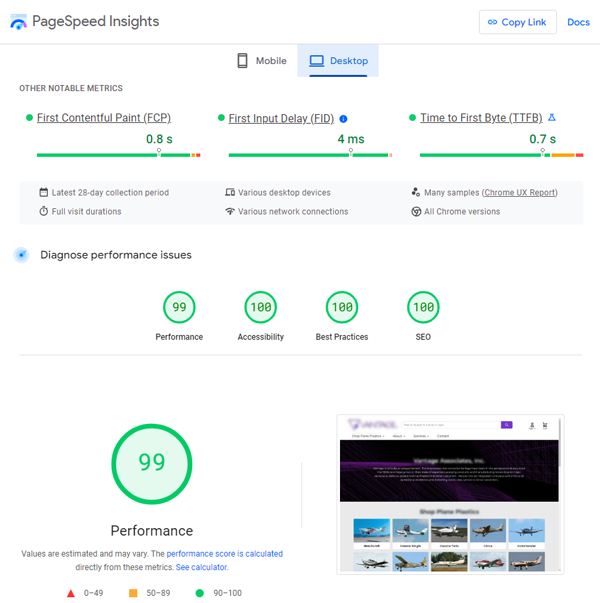The width and height of the screenshot is (600, 603).
Task: Select the SEO 100 score gauge
Action: [423, 307]
